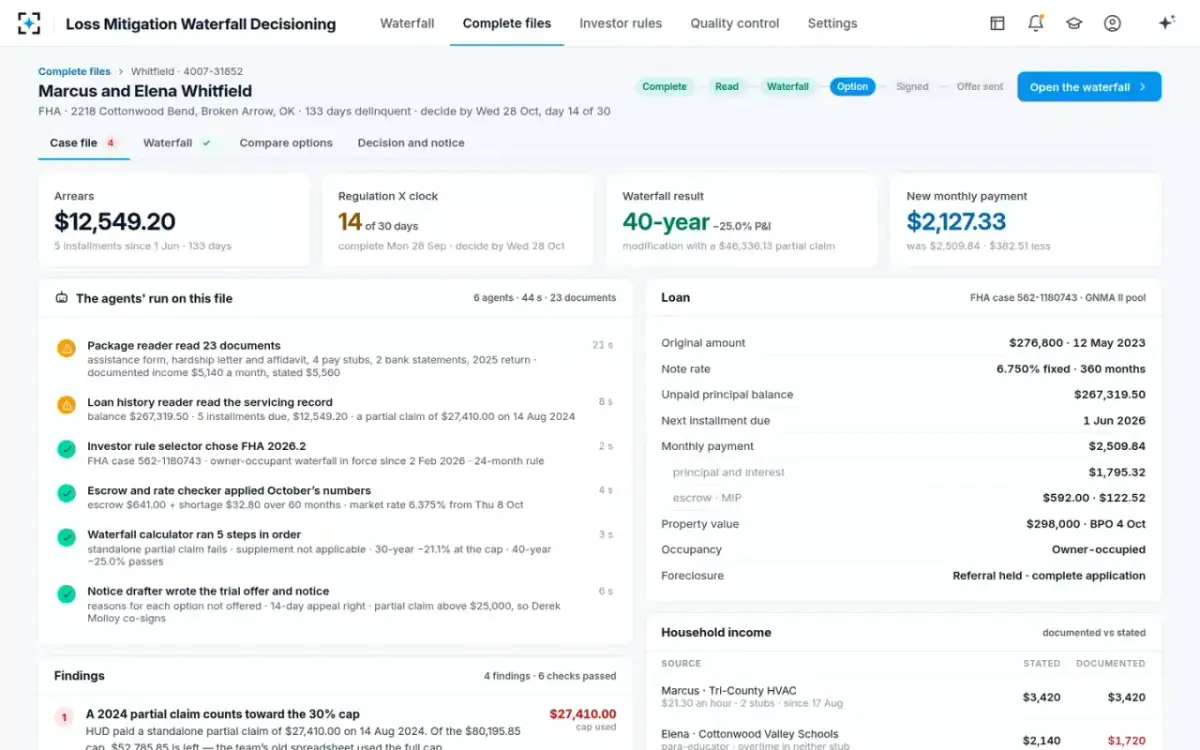Open the layout panel icon
This screenshot has width=1200, height=750.
(997, 23)
